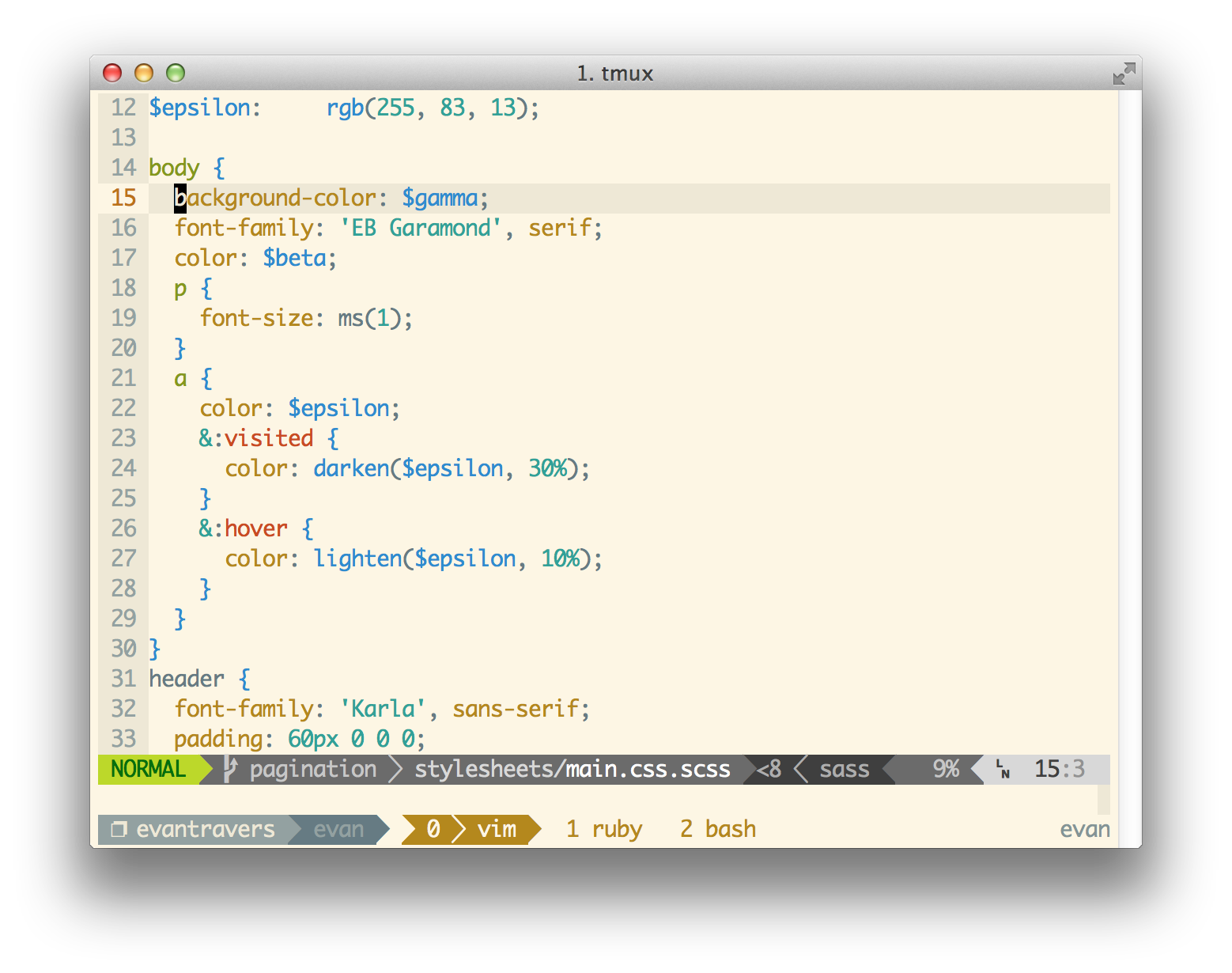The width and height of the screenshot is (1232, 973).
Task: Click the sass filetype indicator
Action: click(x=845, y=769)
